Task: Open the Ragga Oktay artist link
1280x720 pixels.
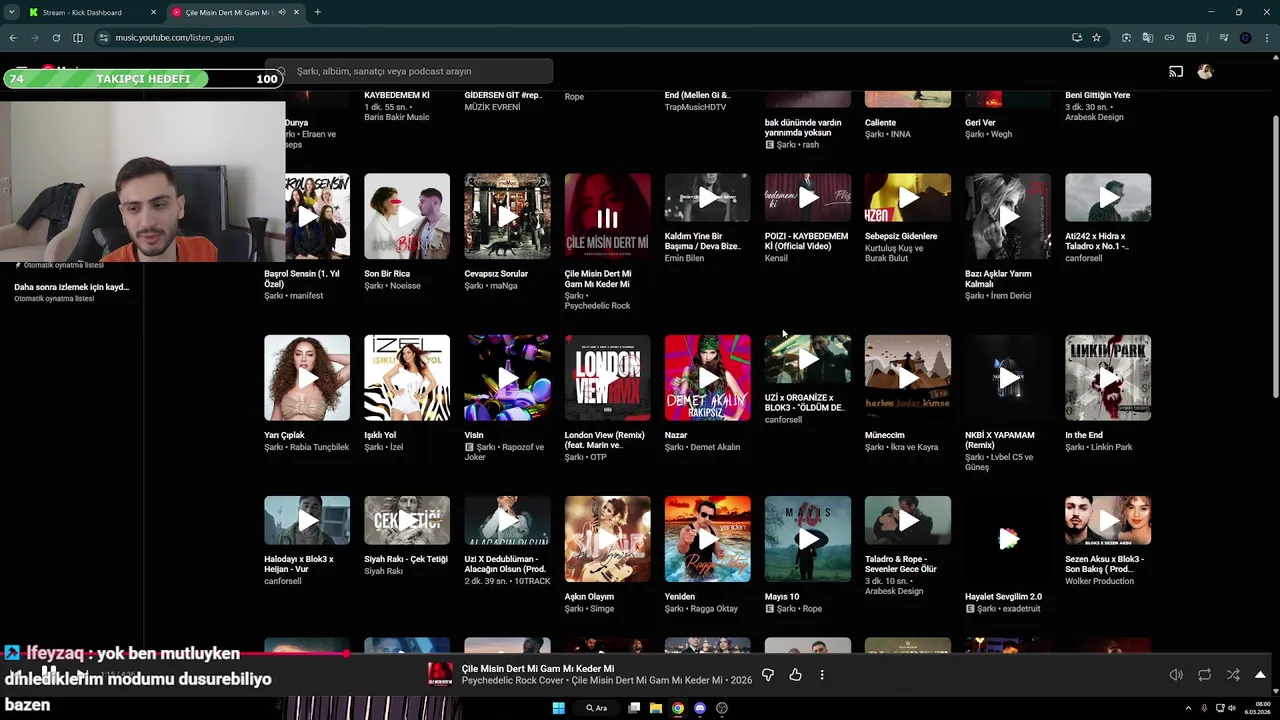Action: pos(713,609)
